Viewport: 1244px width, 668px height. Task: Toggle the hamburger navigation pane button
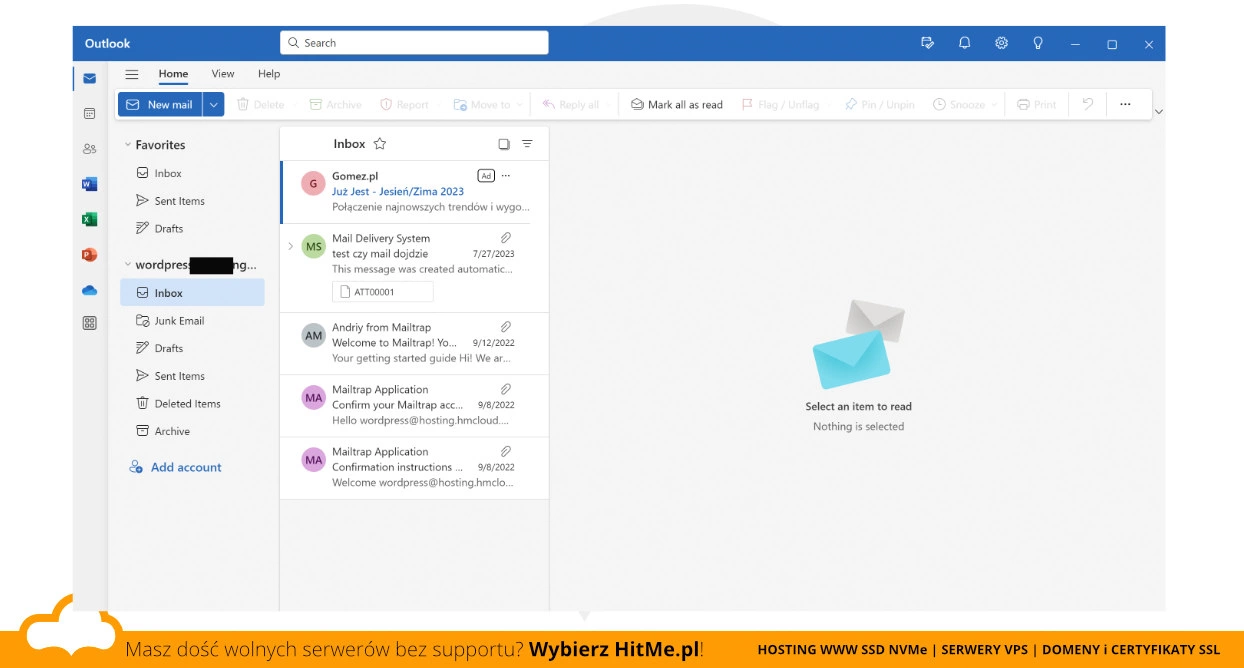(132, 74)
